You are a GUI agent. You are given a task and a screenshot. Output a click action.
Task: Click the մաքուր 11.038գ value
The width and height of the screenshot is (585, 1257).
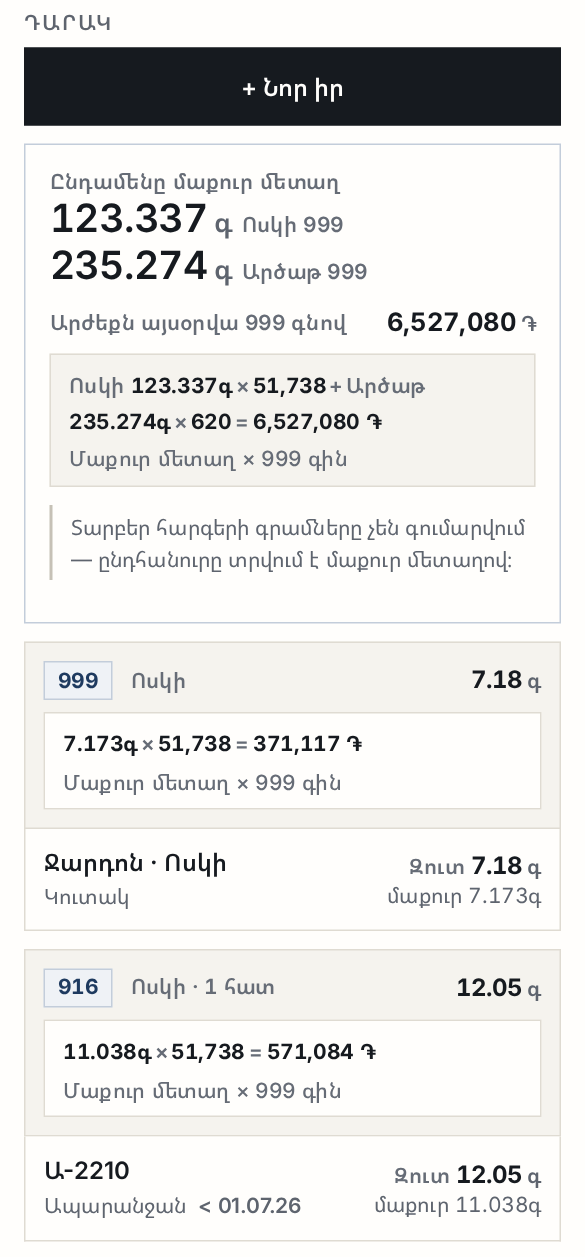[457, 1206]
